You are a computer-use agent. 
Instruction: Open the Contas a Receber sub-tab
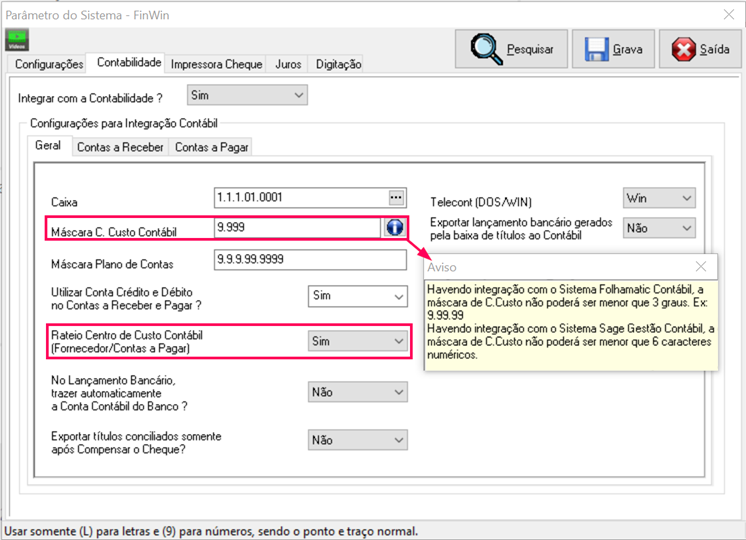(x=120, y=147)
